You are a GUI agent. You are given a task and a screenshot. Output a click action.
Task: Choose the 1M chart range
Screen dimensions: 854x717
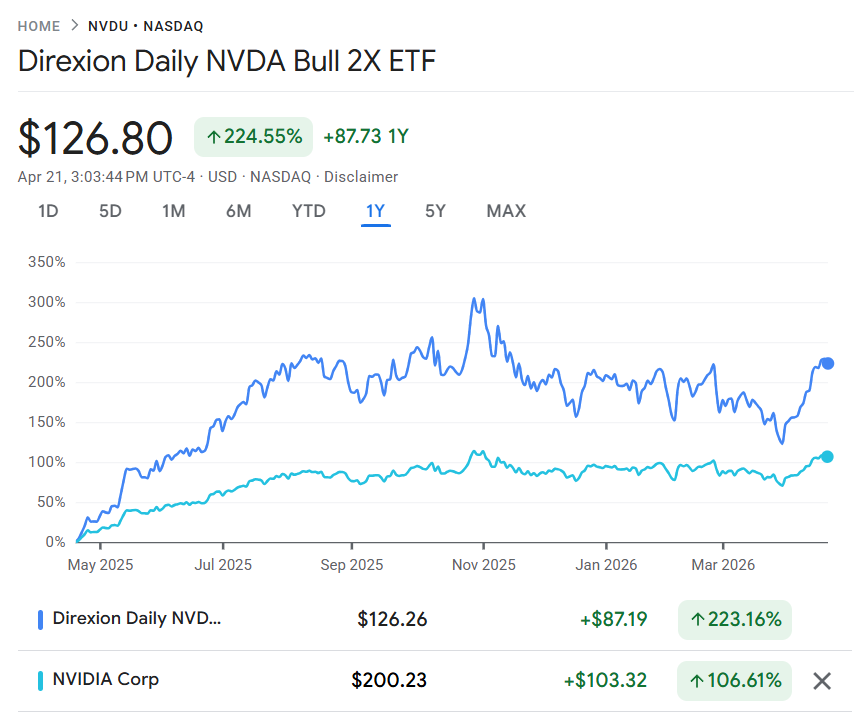(174, 211)
